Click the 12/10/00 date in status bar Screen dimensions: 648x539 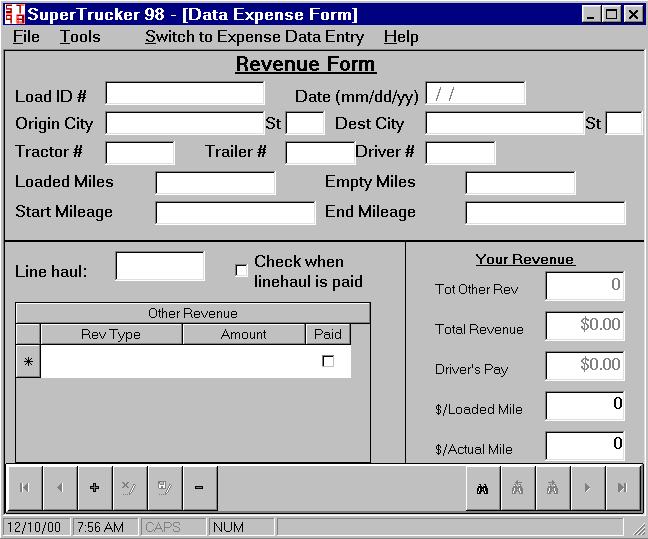(34, 527)
